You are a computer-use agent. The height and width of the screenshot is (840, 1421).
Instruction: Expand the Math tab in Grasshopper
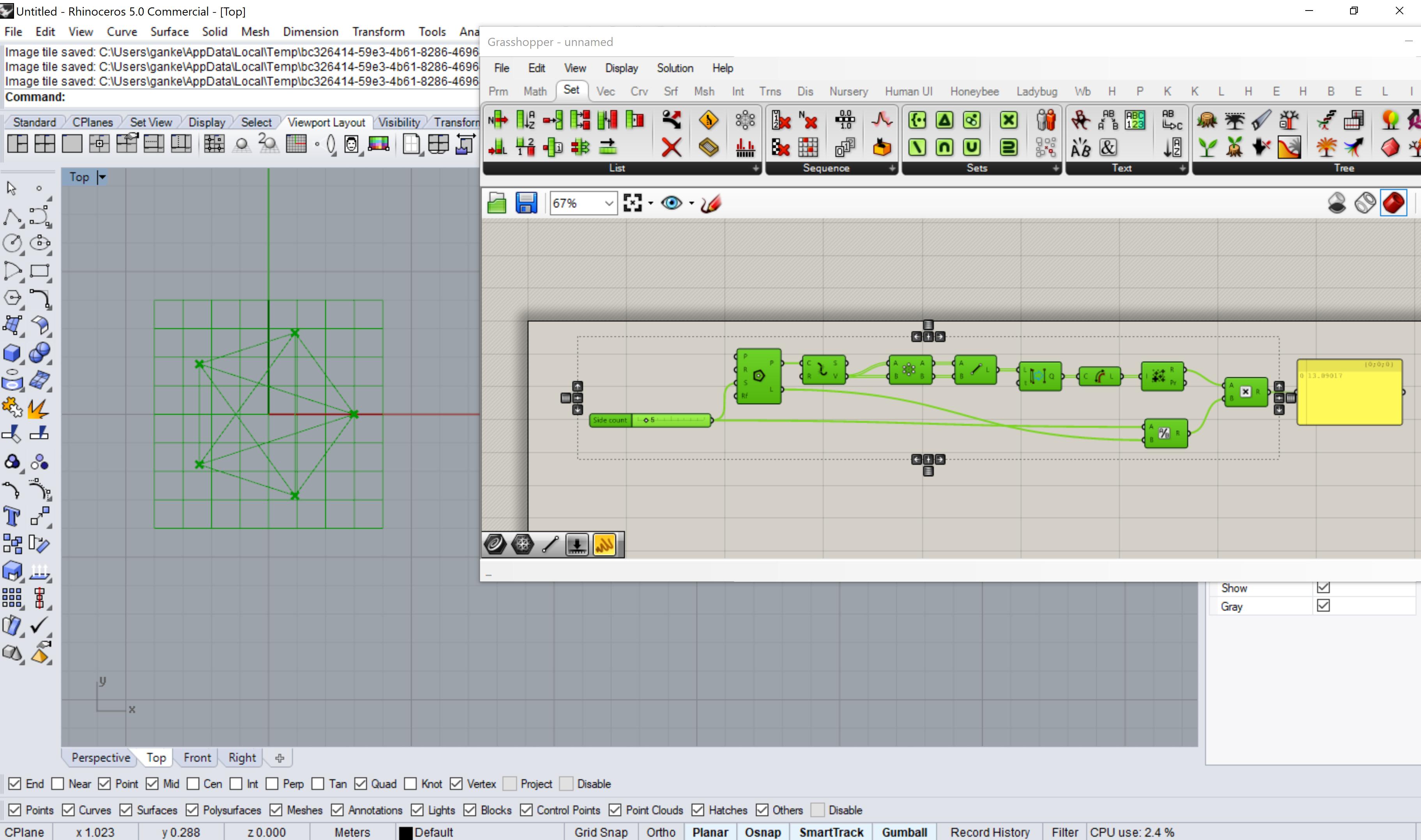point(534,91)
